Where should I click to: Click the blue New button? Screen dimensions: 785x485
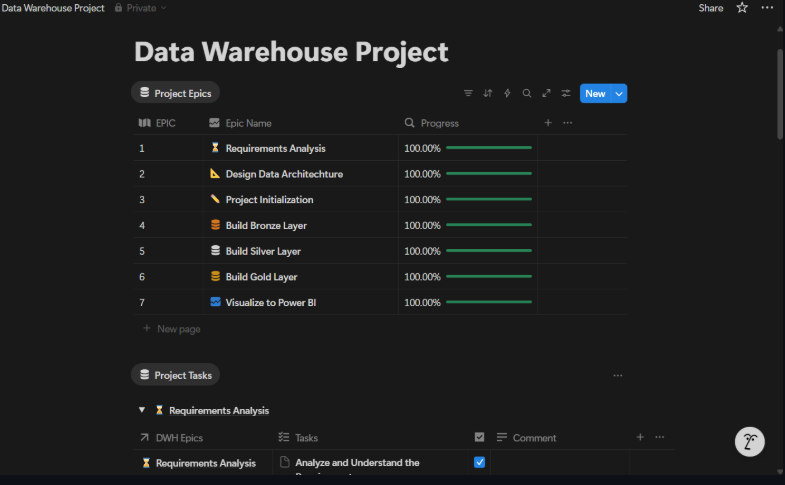[595, 94]
